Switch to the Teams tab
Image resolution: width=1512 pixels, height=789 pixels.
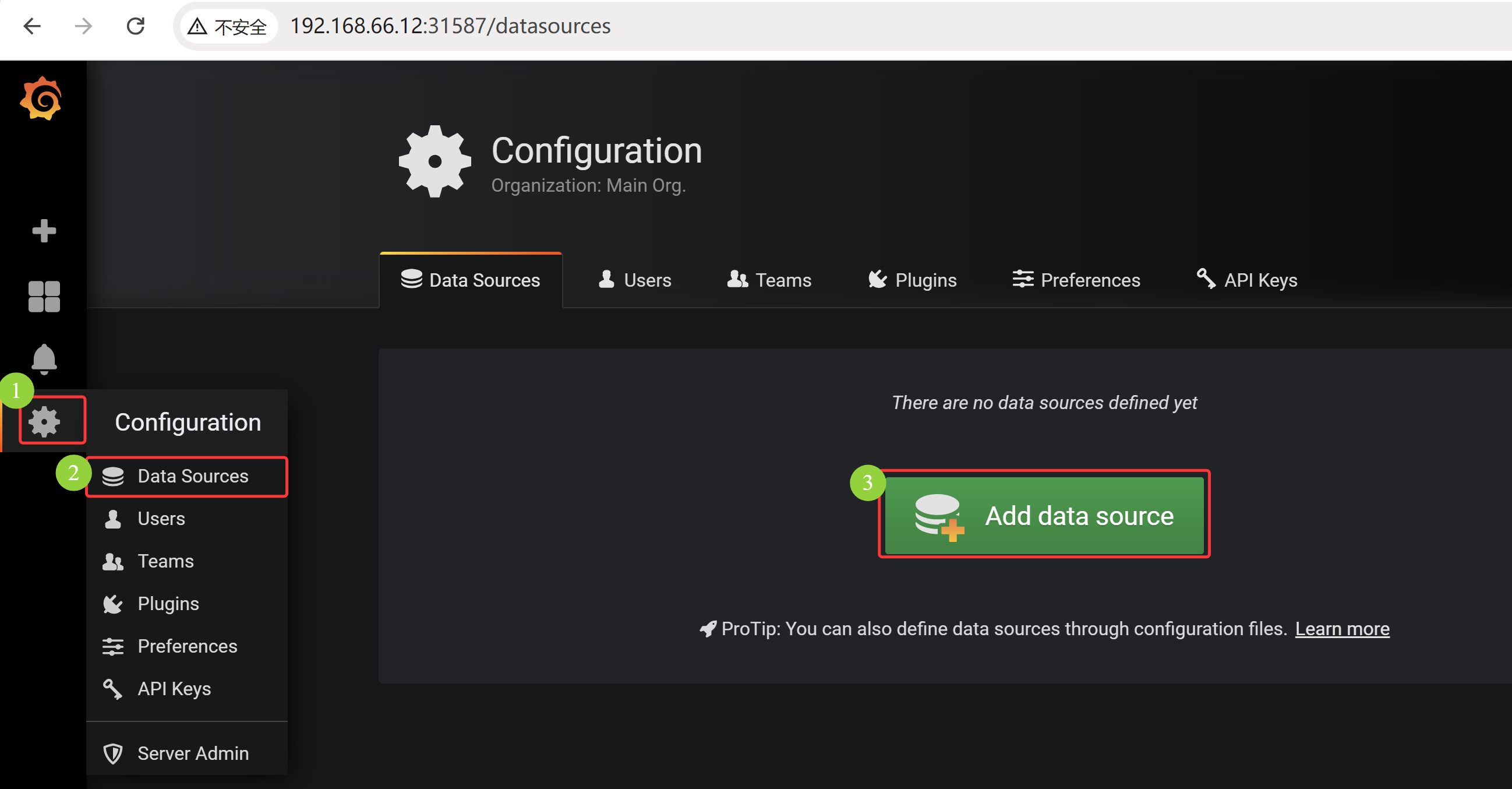[x=769, y=280]
